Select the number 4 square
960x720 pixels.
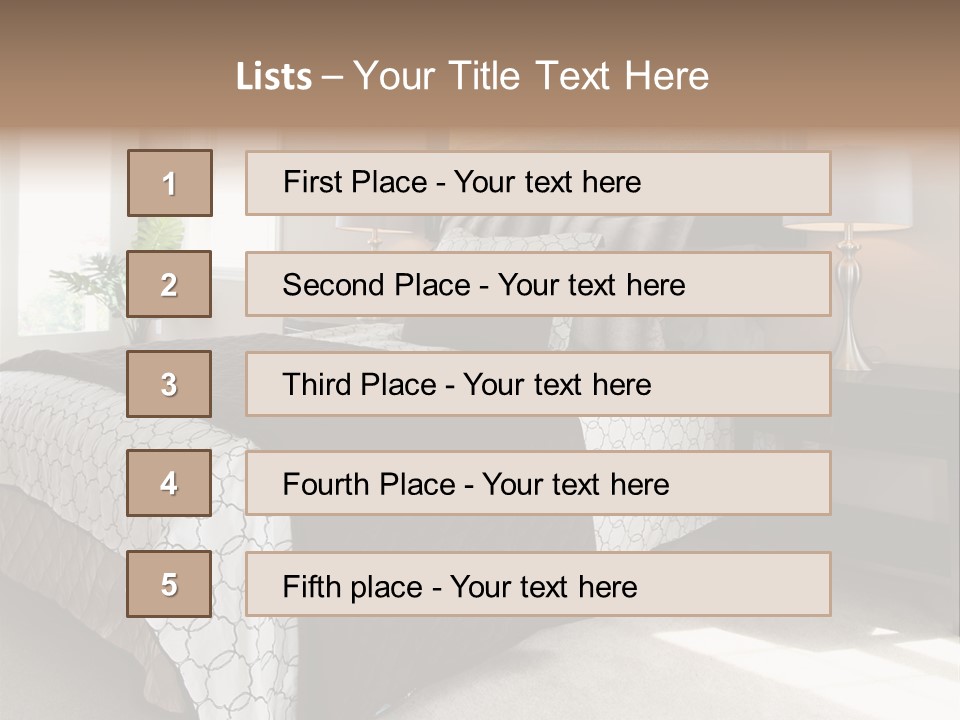coord(169,483)
